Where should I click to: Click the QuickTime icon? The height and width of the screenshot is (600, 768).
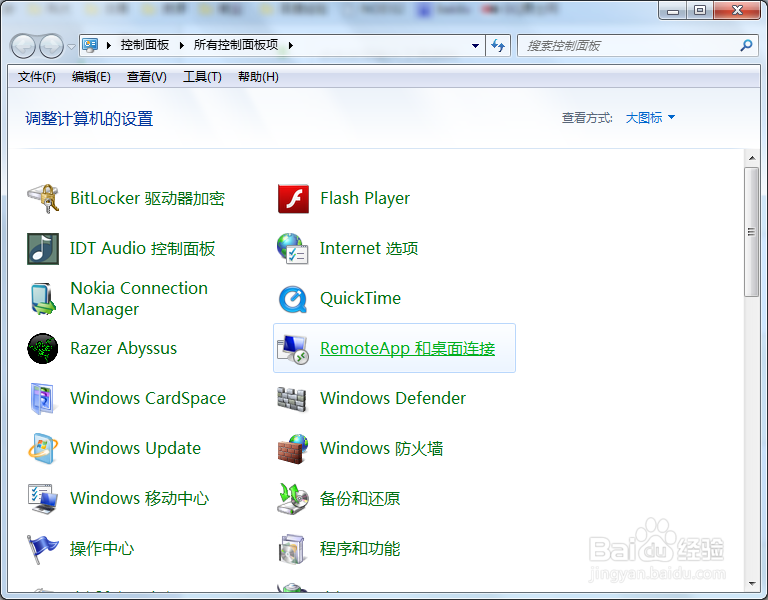(x=293, y=299)
